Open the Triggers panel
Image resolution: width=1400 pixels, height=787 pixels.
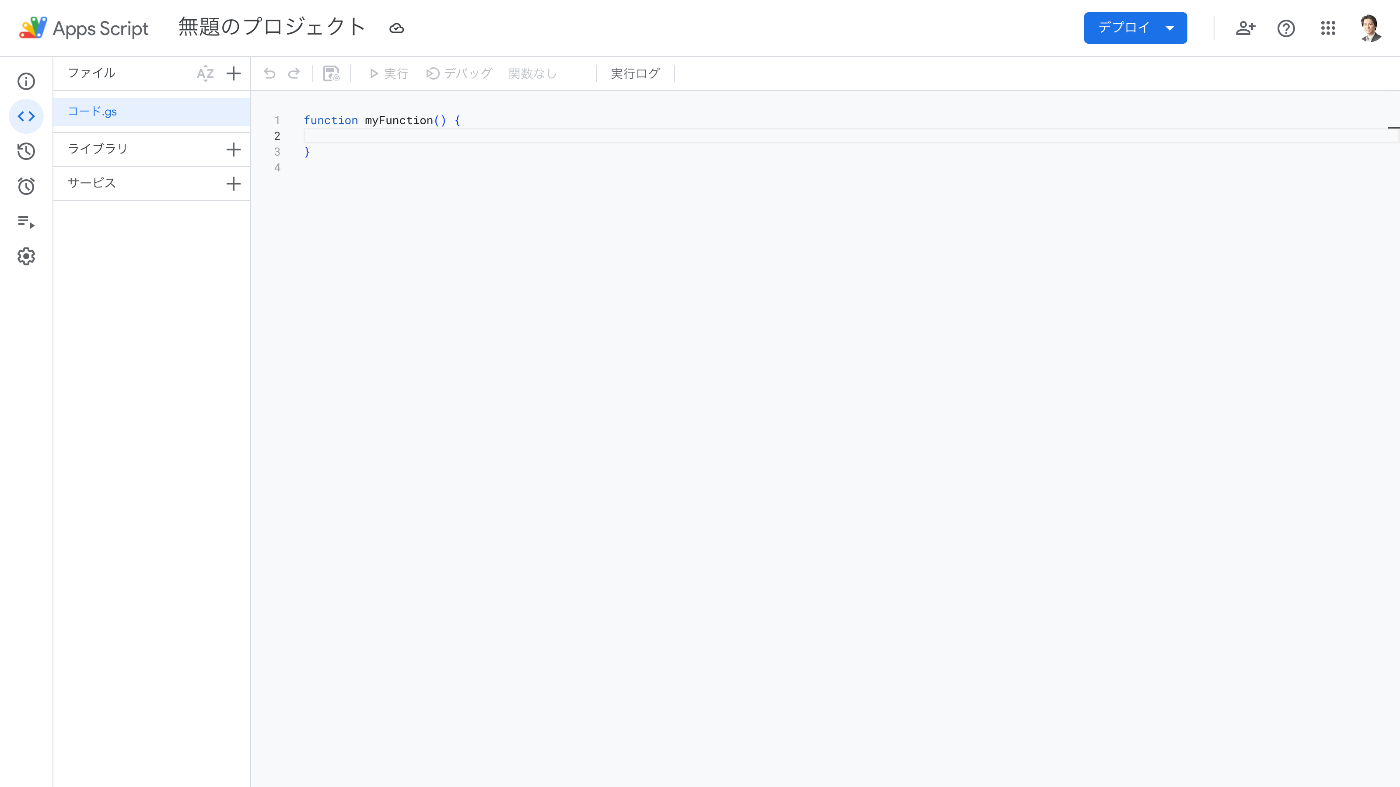[26, 186]
